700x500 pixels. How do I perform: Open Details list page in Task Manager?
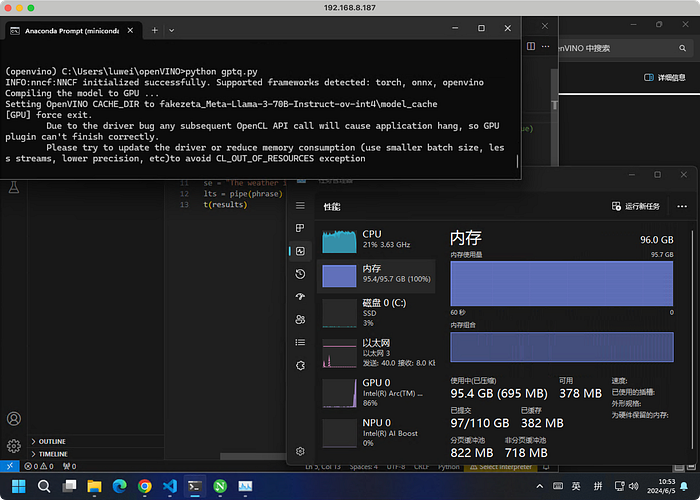coord(300,342)
